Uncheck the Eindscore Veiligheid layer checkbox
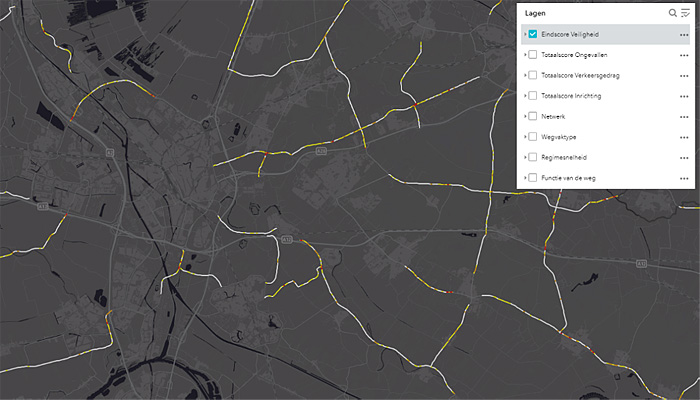700x400 pixels. click(533, 35)
